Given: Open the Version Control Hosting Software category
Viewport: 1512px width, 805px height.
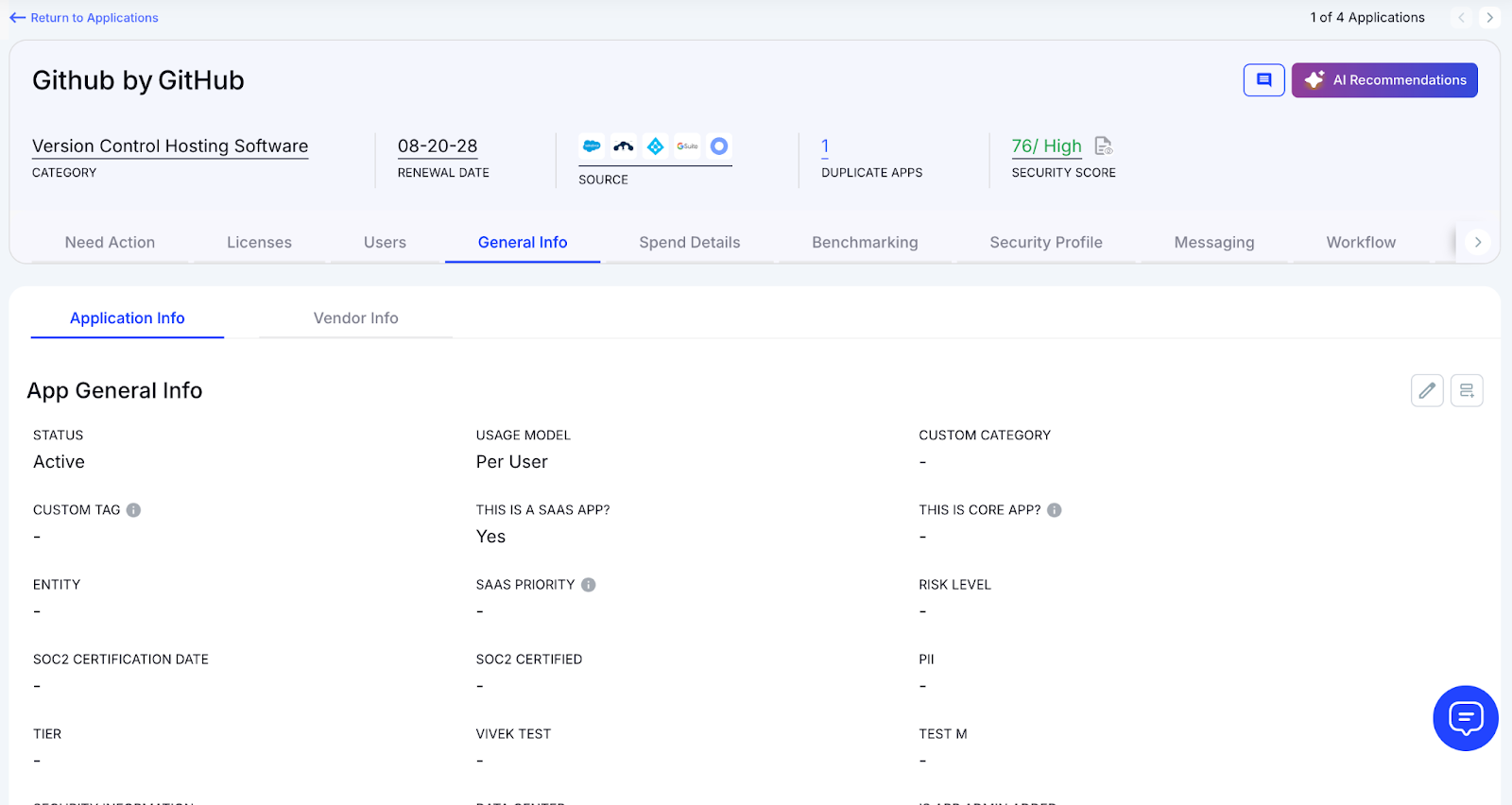Looking at the screenshot, I should point(170,146).
